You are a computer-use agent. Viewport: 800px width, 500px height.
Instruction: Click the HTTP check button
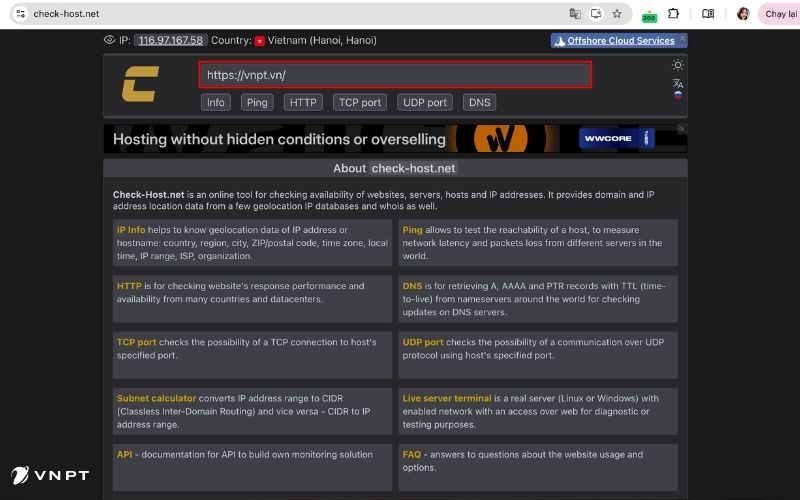tap(303, 103)
